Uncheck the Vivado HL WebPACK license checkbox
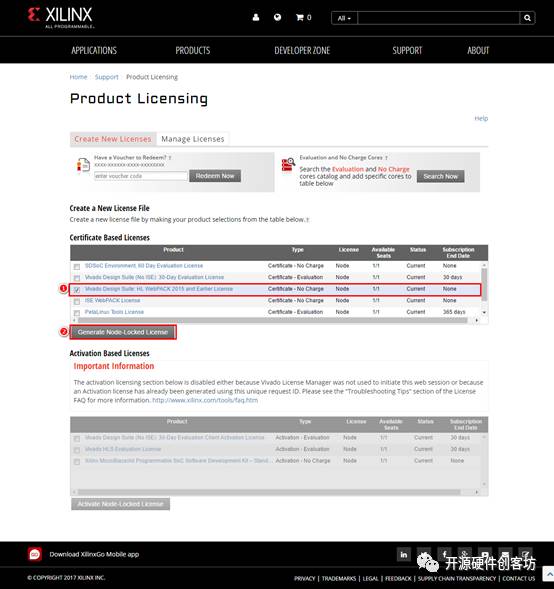The width and height of the screenshot is (554, 589). [77, 290]
